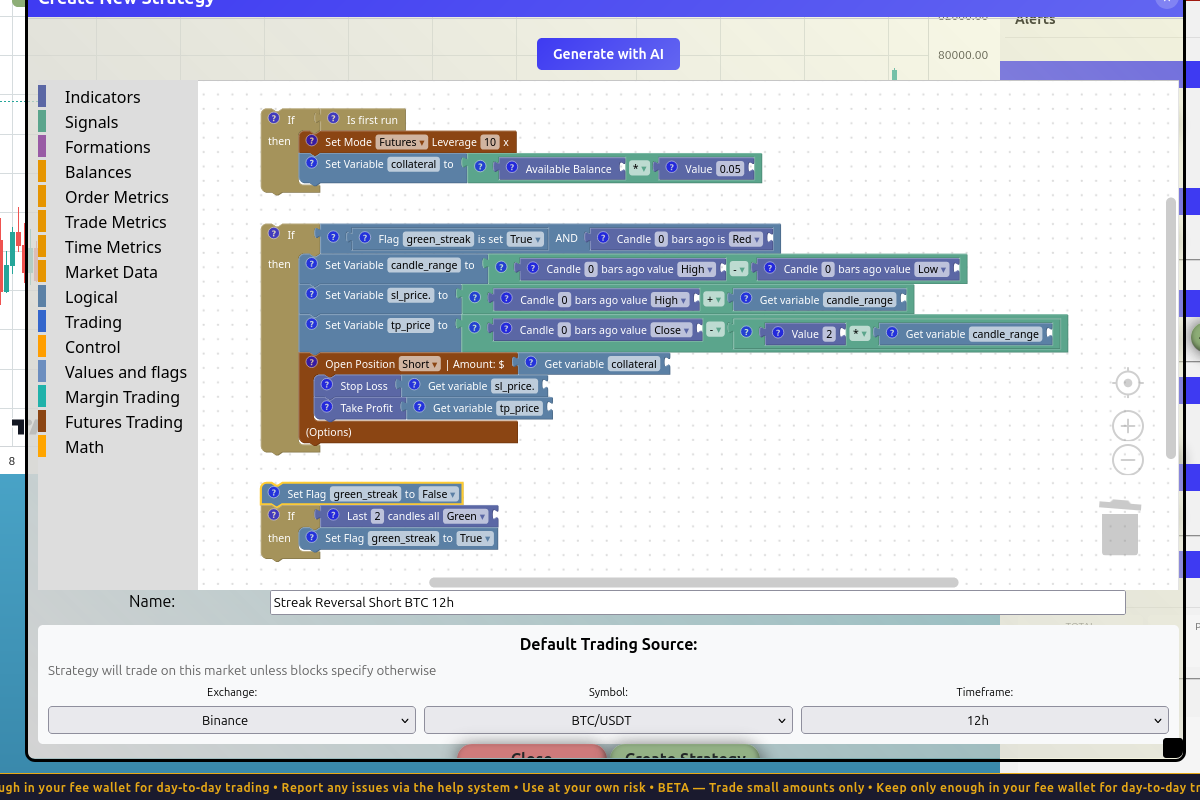Click the Generate with AI button
Viewport: 1200px width, 800px height.
pos(608,54)
